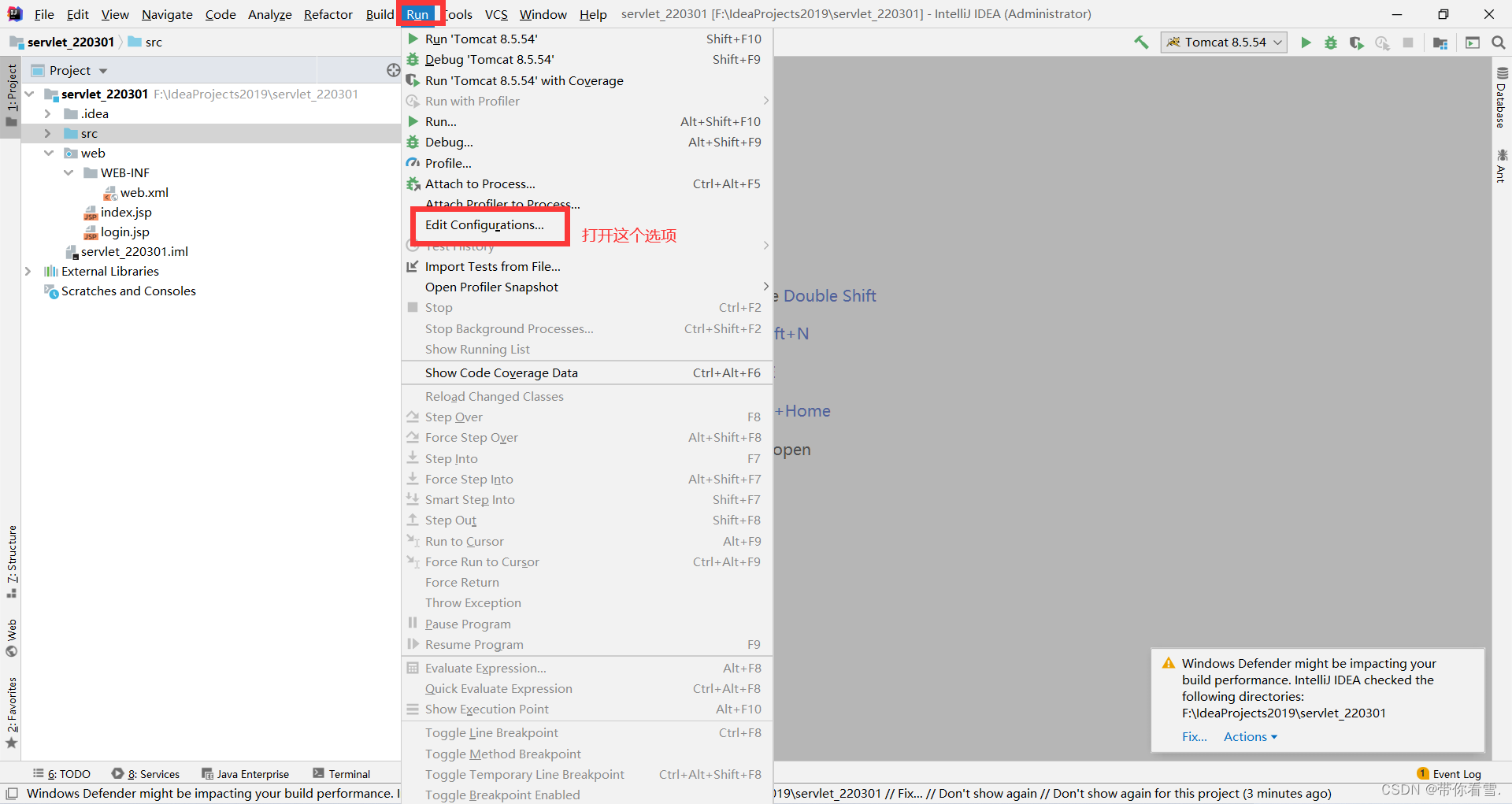Collapse the servlet_220301 project root
Image resolution: width=1512 pixels, height=804 pixels.
[29, 94]
